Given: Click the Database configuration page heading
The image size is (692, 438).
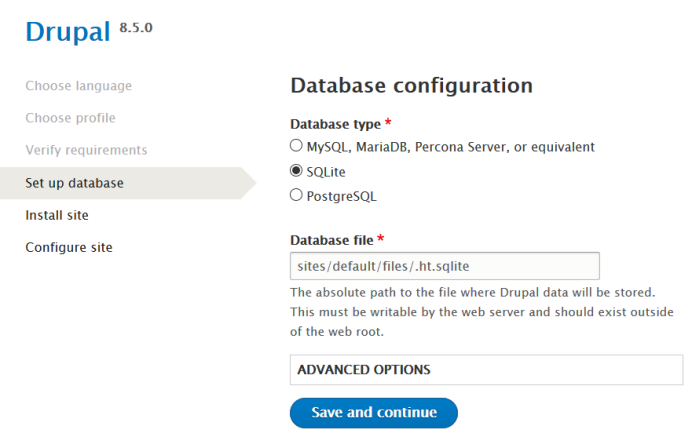Looking at the screenshot, I should coord(411,86).
